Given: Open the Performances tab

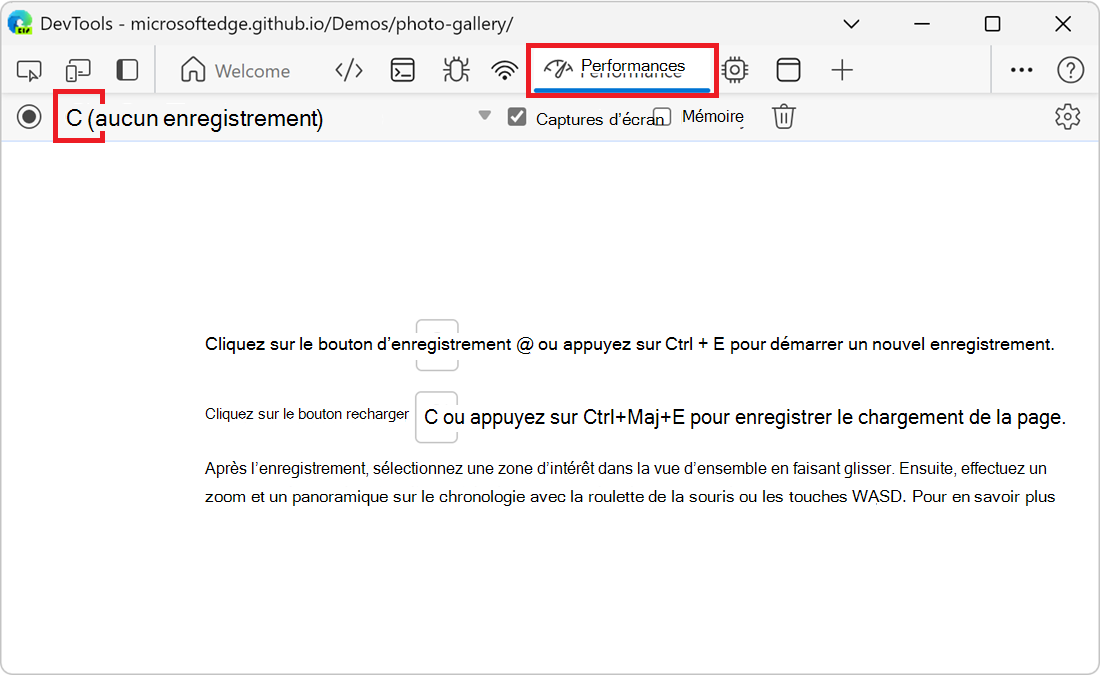Looking at the screenshot, I should [620, 70].
